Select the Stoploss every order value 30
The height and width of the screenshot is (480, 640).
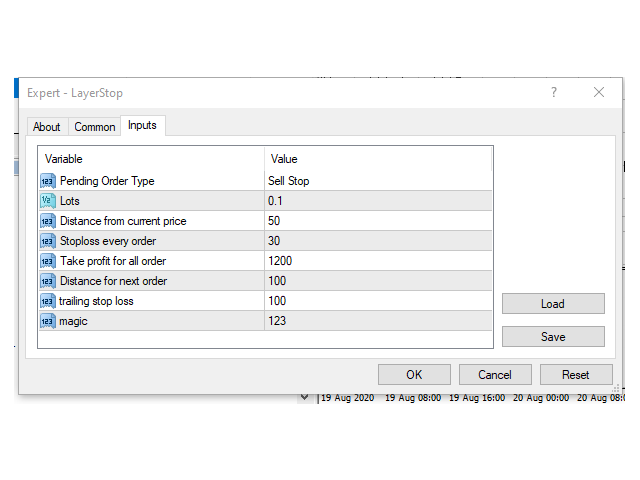tap(378, 241)
